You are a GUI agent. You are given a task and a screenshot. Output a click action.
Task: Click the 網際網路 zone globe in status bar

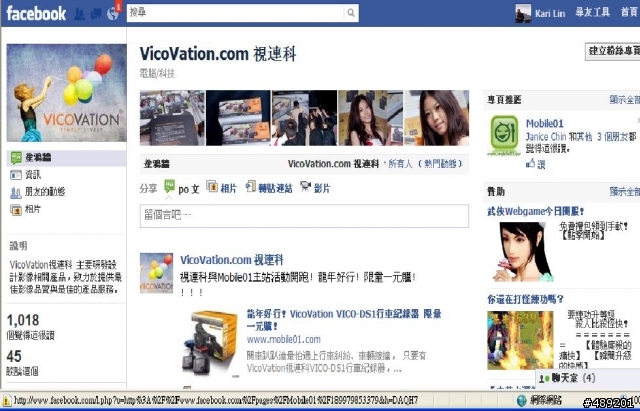(522, 400)
